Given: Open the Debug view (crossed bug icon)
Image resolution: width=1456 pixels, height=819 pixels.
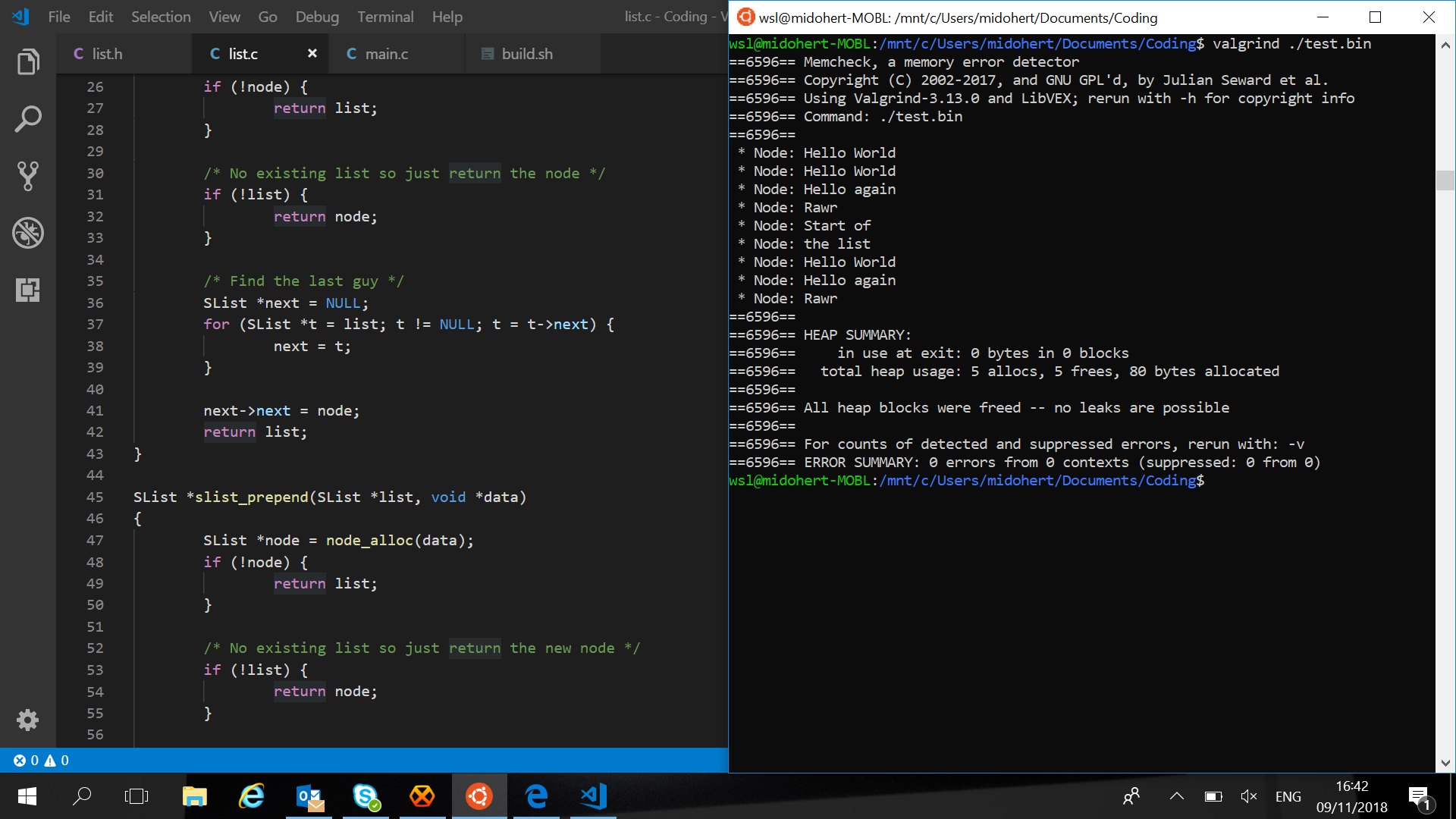Looking at the screenshot, I should [28, 233].
